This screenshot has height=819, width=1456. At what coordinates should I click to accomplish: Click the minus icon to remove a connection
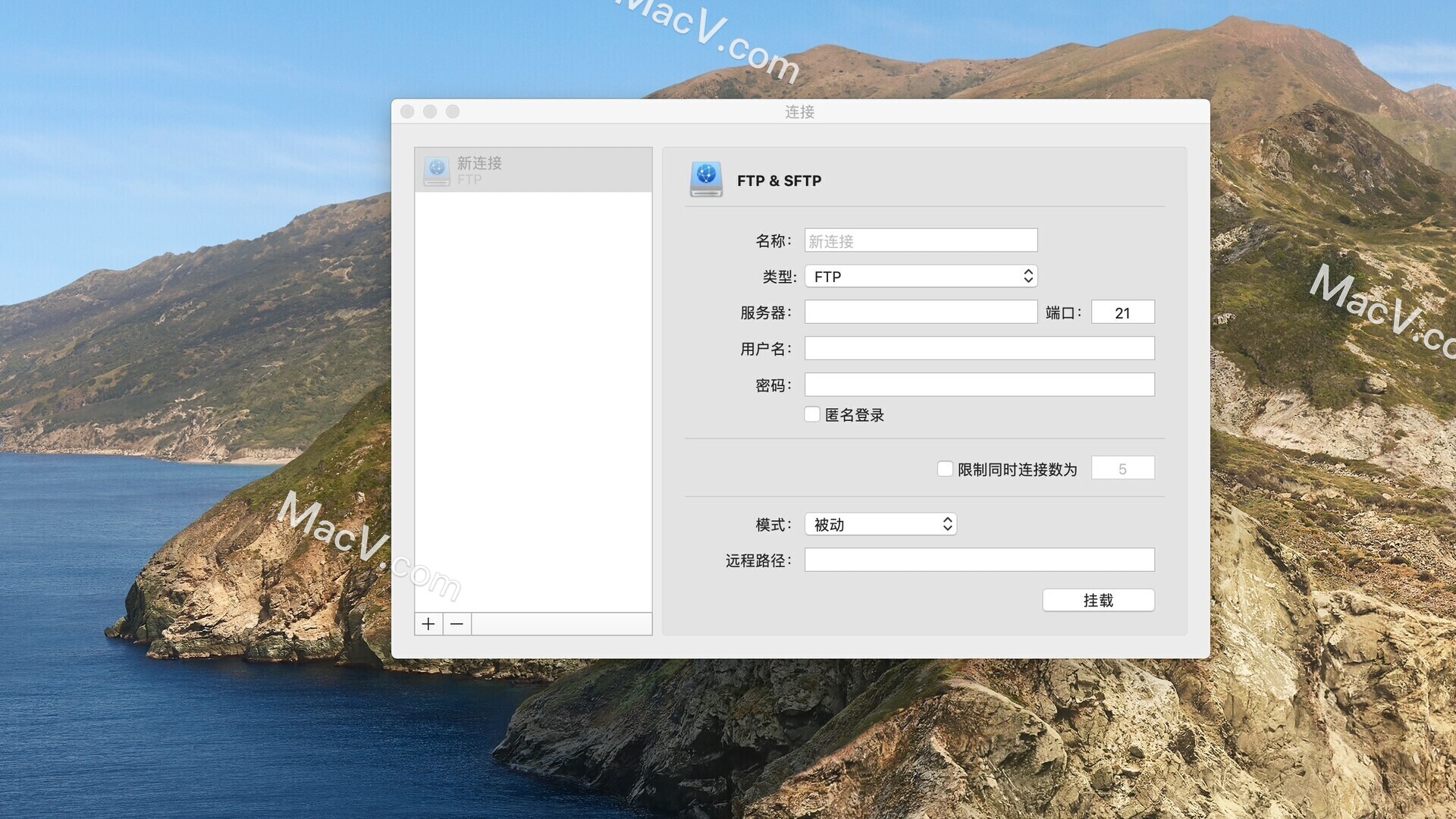coord(456,623)
